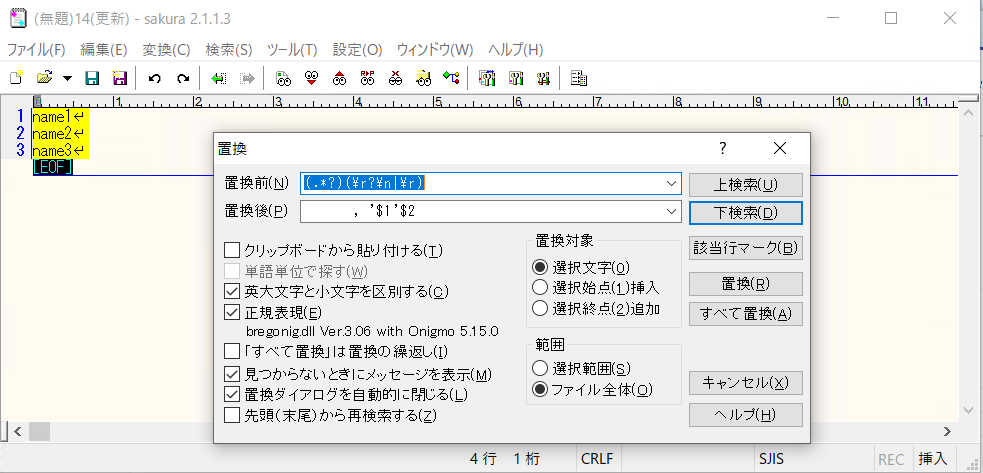This screenshot has height=473, width=983.
Task: Open the 検索(S) menu
Action: point(229,50)
